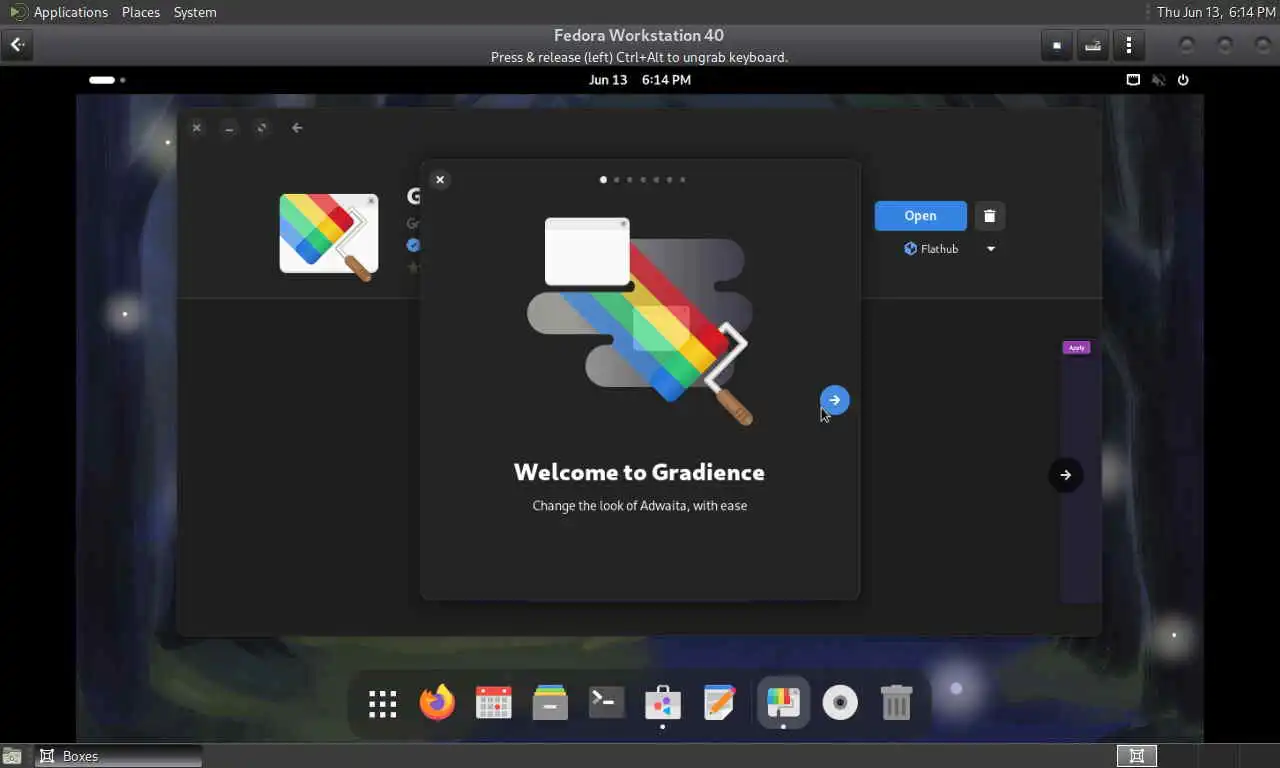The width and height of the screenshot is (1280, 768).
Task: Open Calendar from the dock
Action: [493, 703]
